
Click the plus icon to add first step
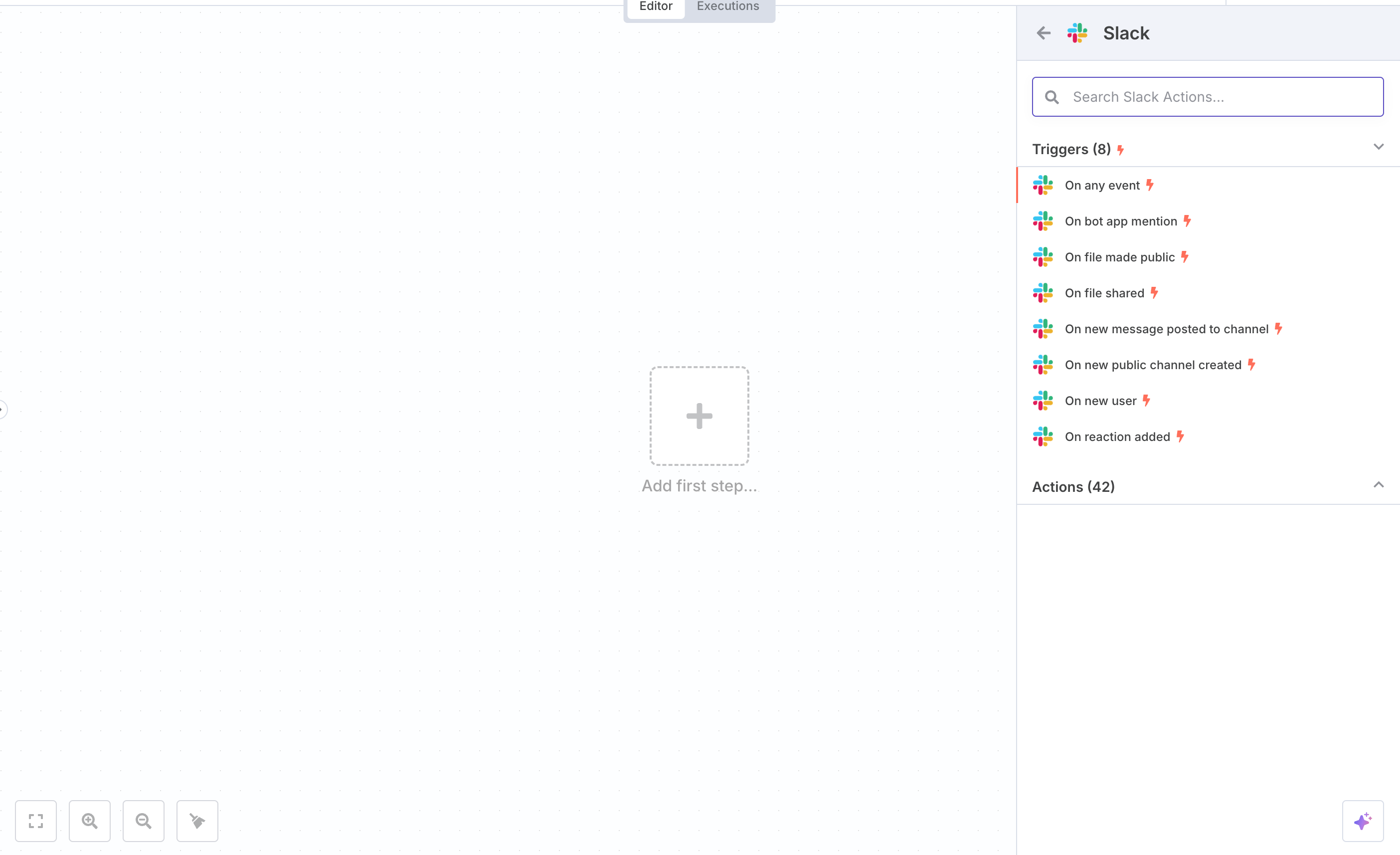699,416
